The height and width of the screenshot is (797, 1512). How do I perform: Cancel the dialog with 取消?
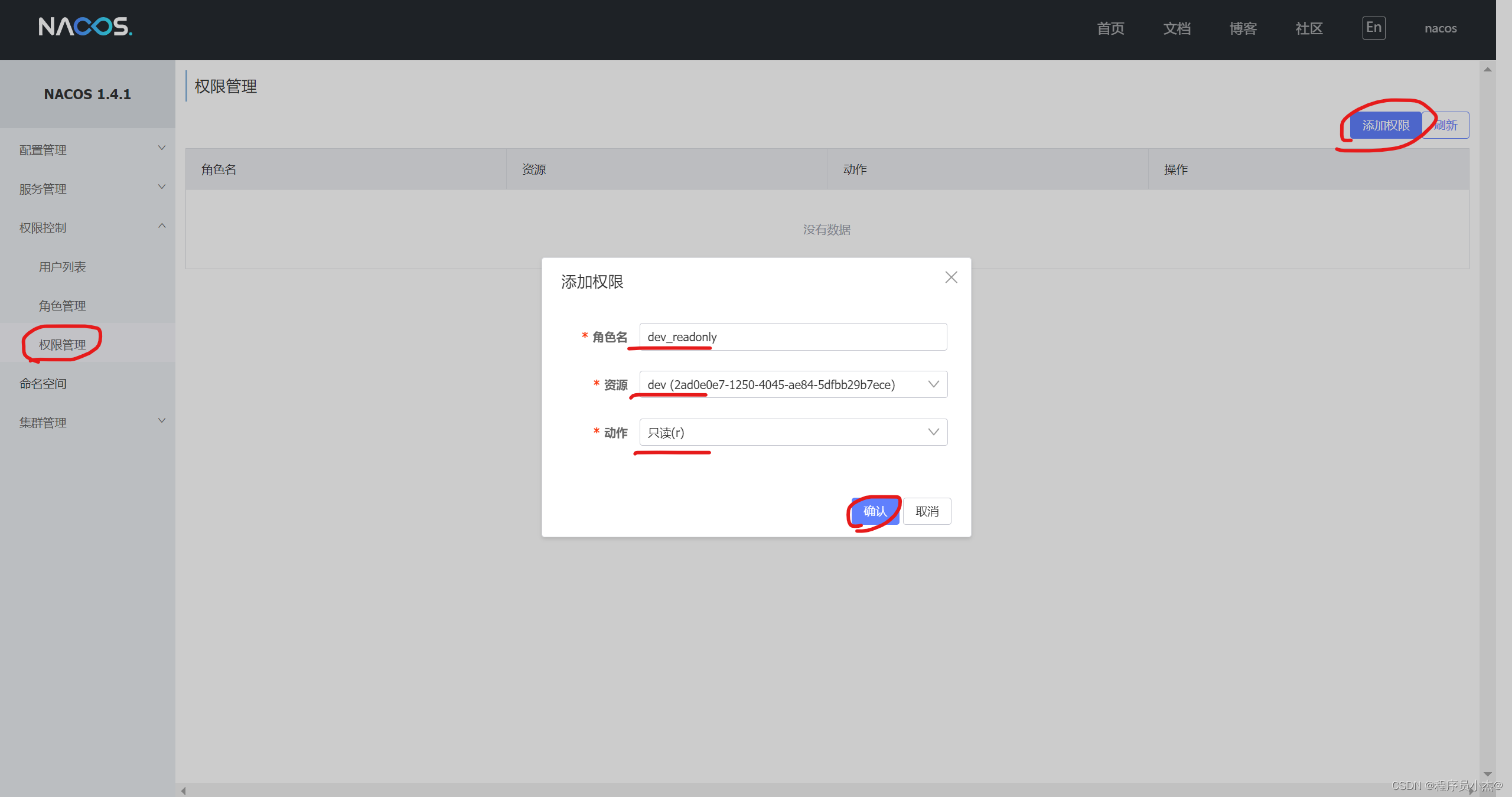pyautogui.click(x=927, y=511)
